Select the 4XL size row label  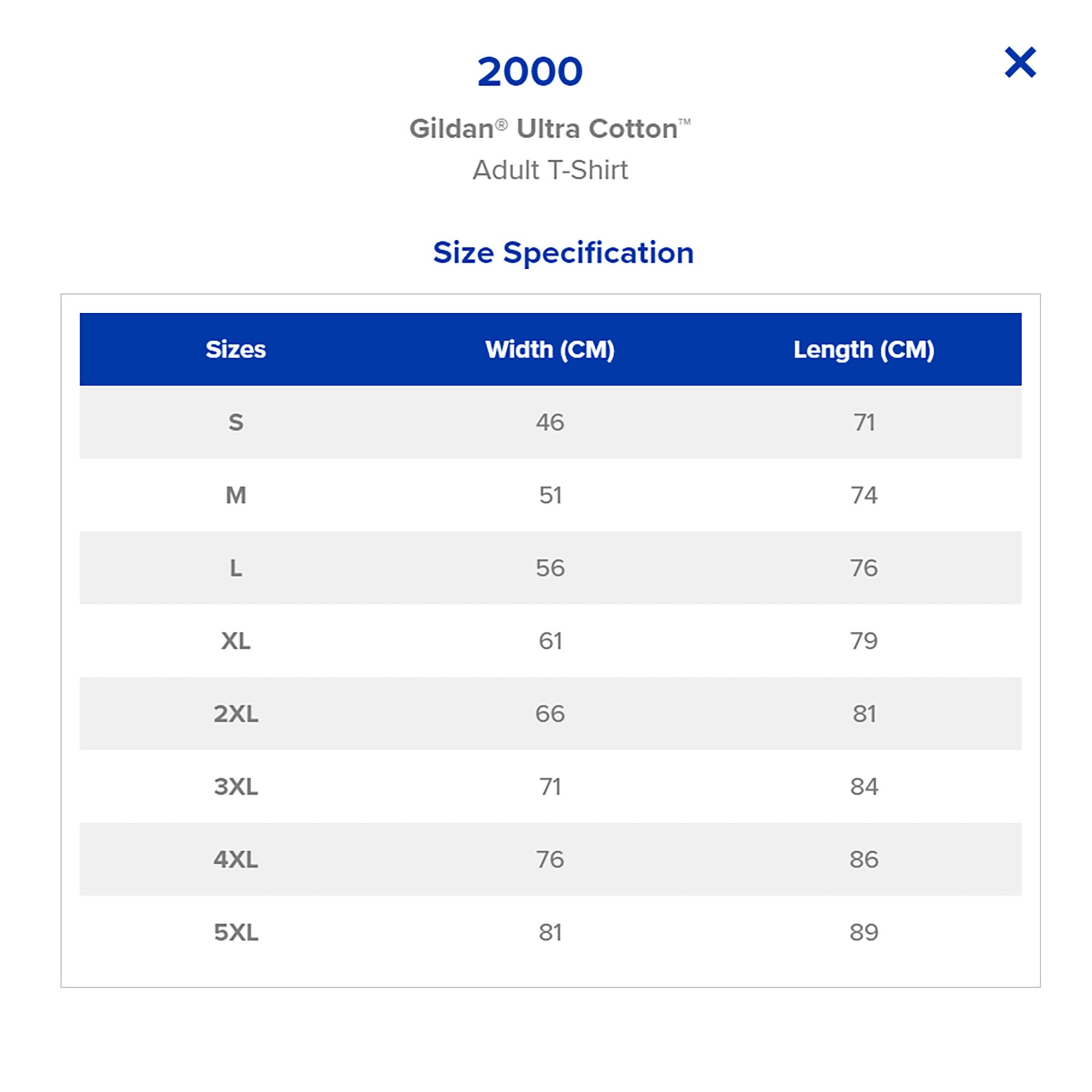[236, 860]
